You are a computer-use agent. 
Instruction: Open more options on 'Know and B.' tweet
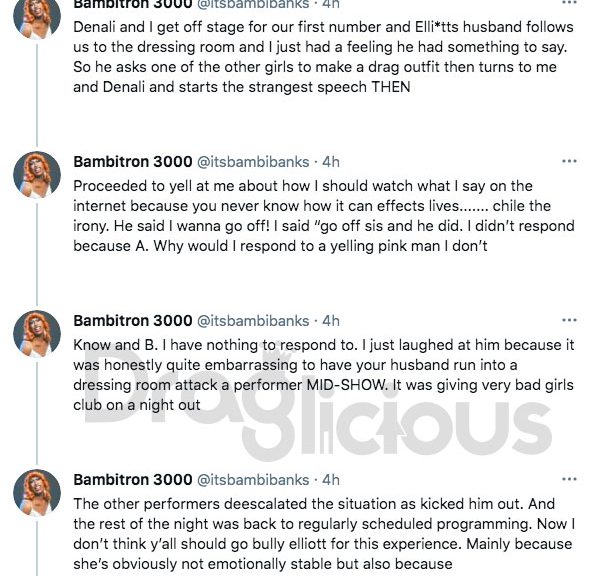tap(569, 320)
